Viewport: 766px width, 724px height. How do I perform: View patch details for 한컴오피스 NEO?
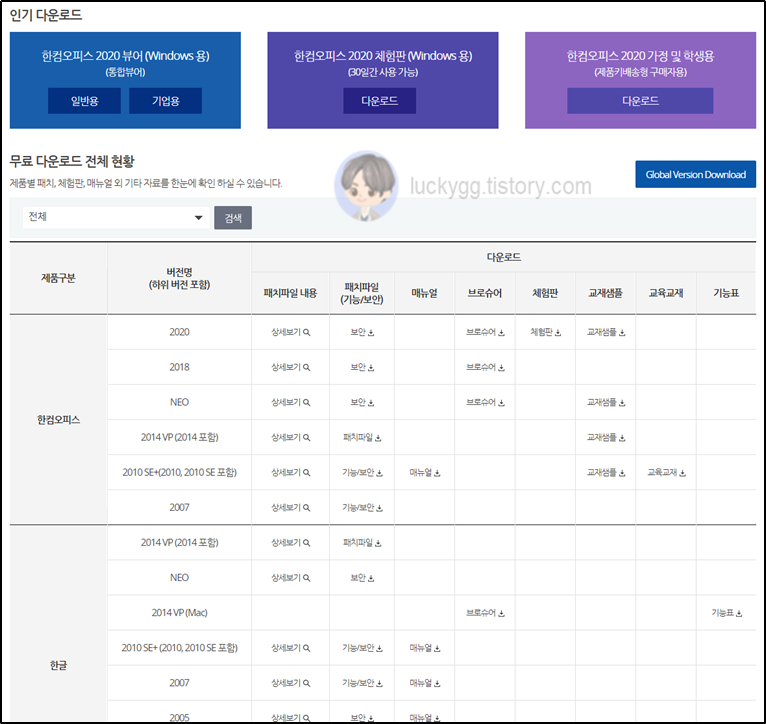[291, 403]
